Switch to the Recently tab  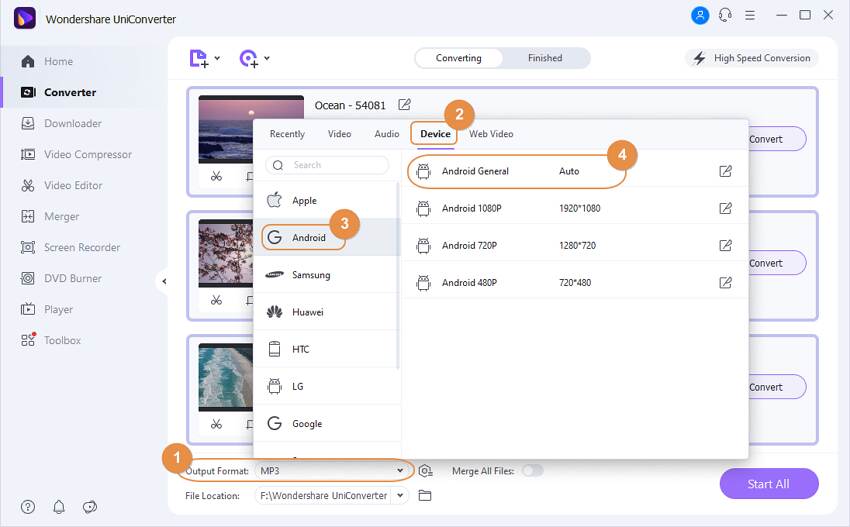[287, 134]
